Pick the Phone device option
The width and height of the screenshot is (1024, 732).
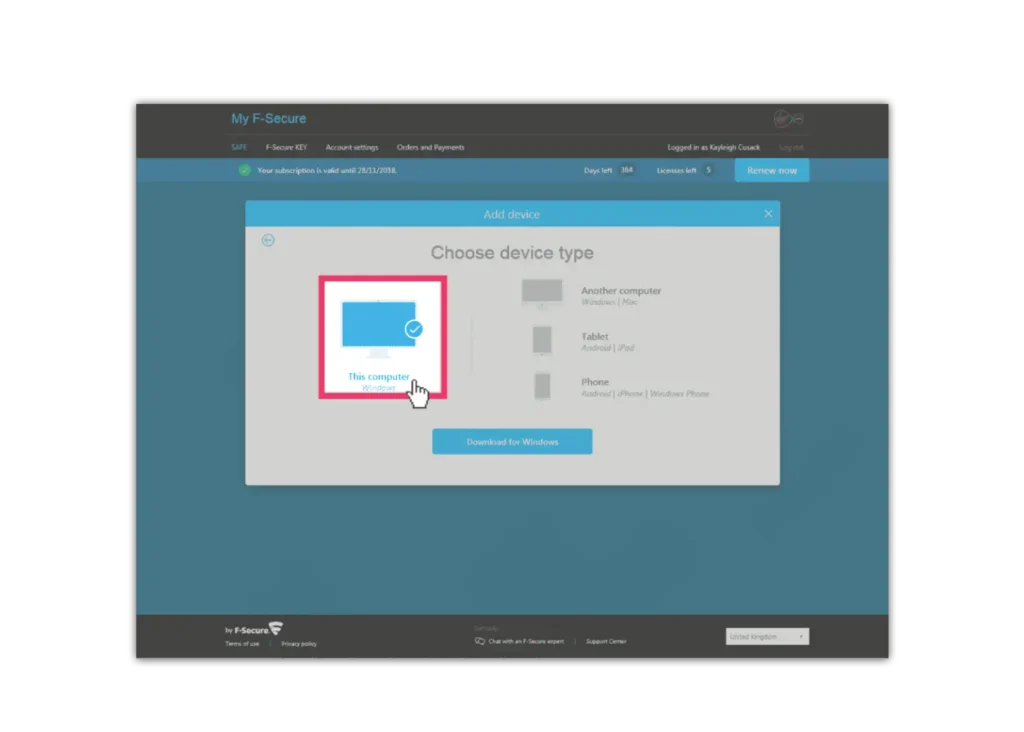(622, 387)
